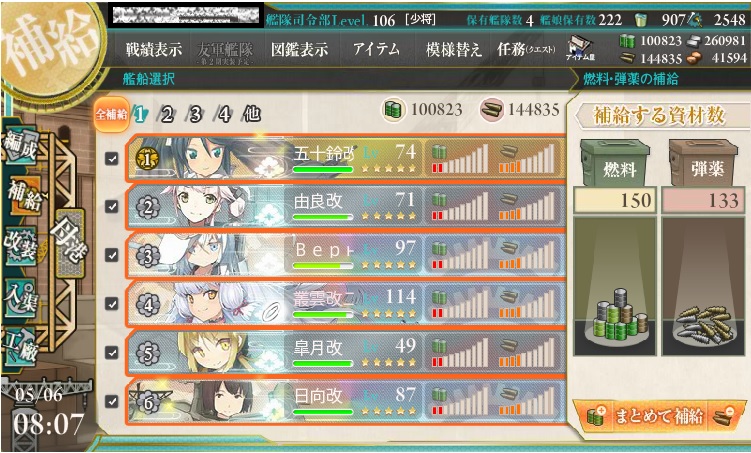Open the アイテム屋 item shop icon

[580, 48]
